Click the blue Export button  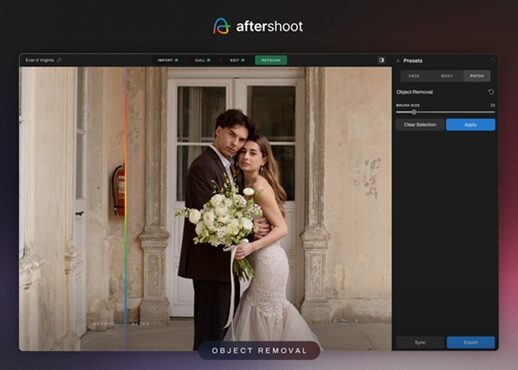pos(471,342)
